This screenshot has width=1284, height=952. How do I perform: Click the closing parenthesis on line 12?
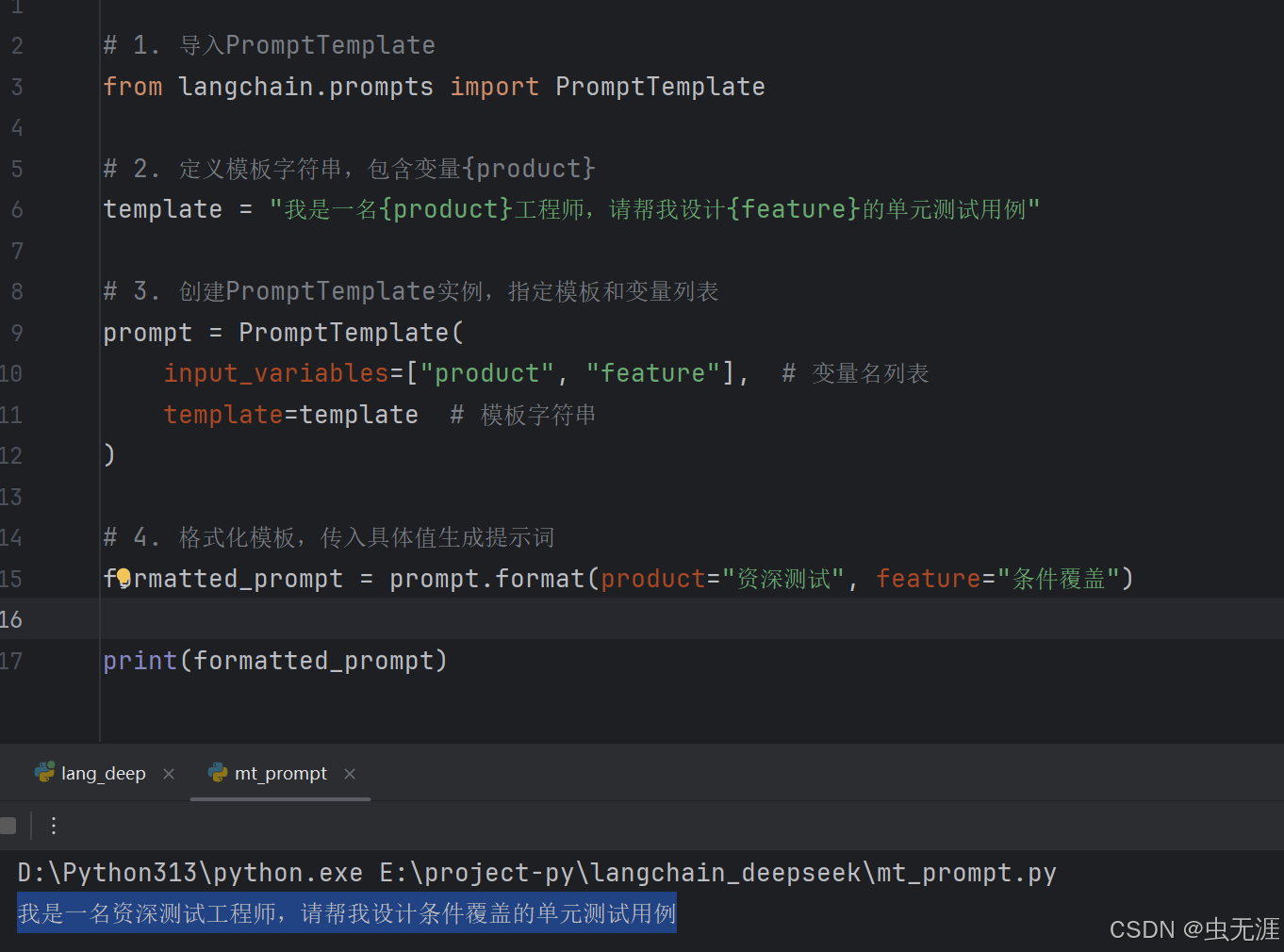pyautogui.click(x=109, y=455)
